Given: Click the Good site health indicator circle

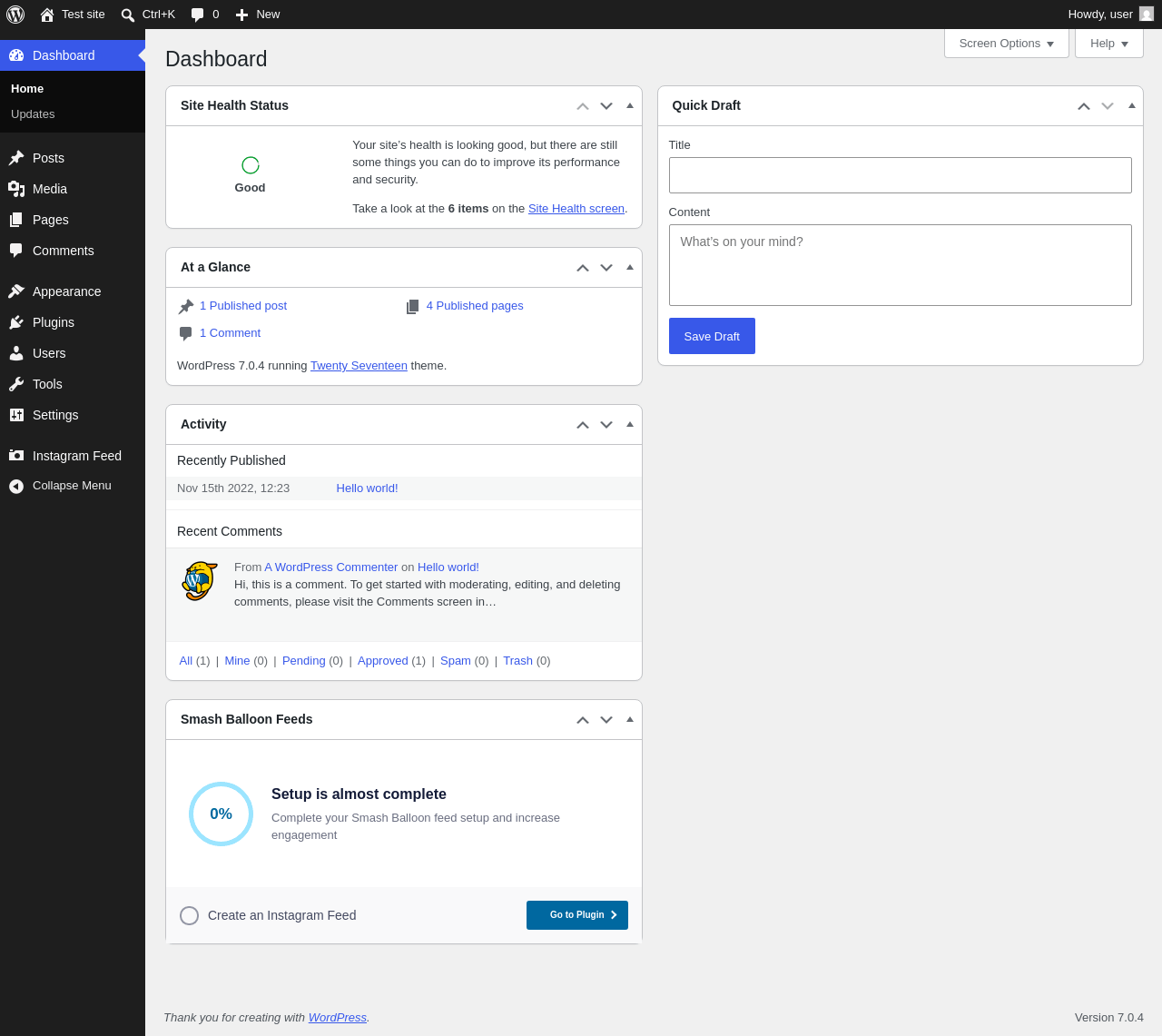Looking at the screenshot, I should 251,164.
